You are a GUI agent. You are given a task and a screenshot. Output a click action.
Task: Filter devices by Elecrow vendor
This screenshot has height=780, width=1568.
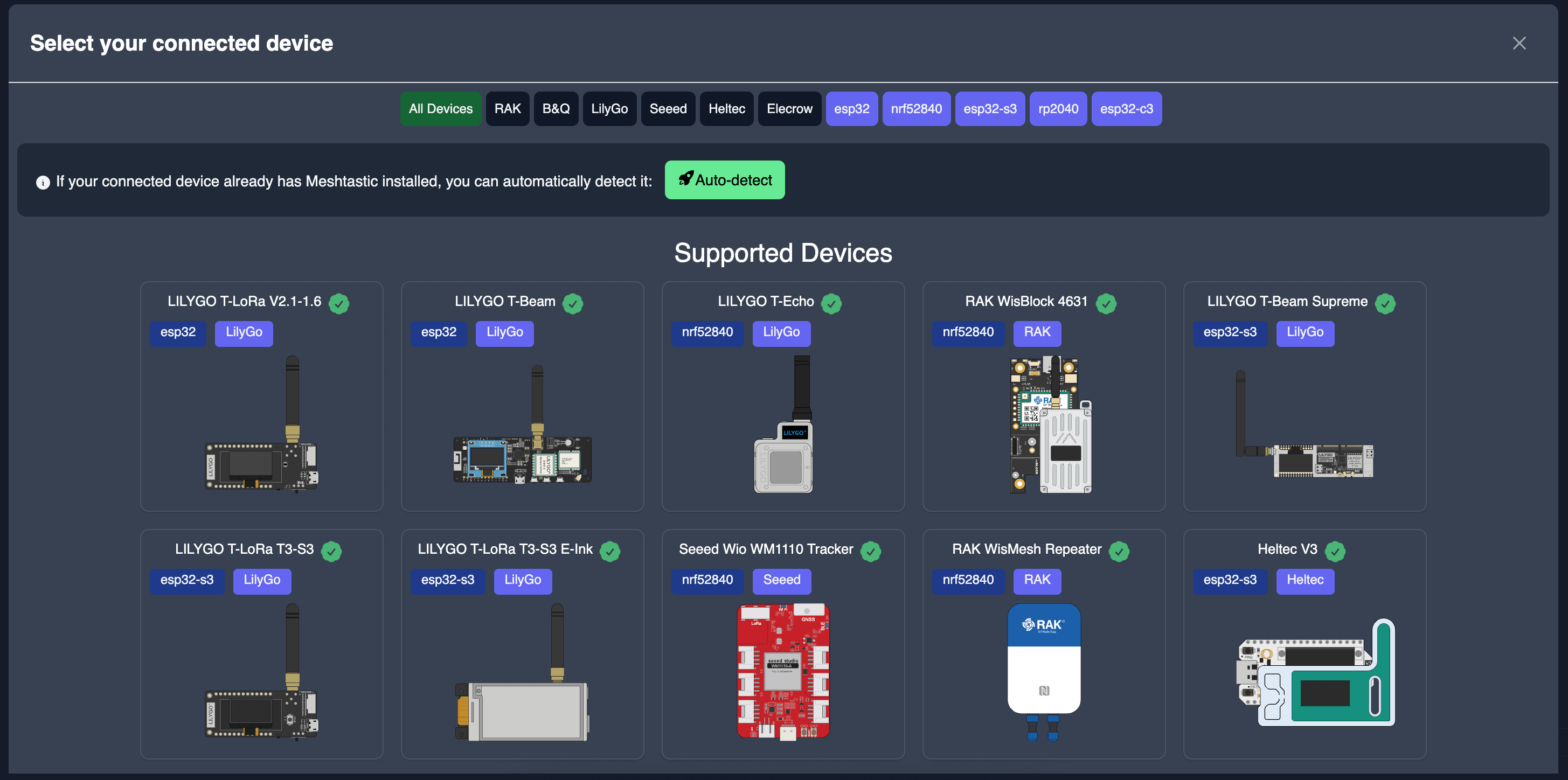(789, 109)
